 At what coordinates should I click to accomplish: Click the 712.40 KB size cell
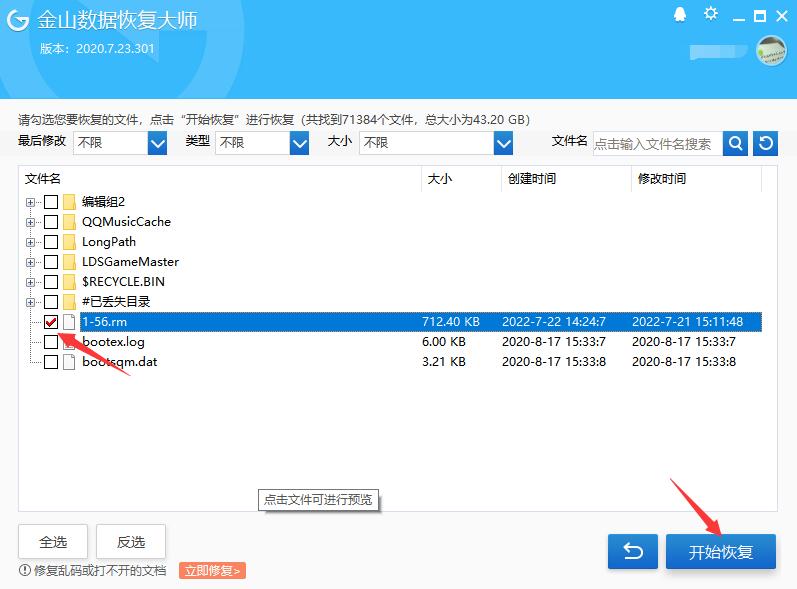tap(451, 322)
